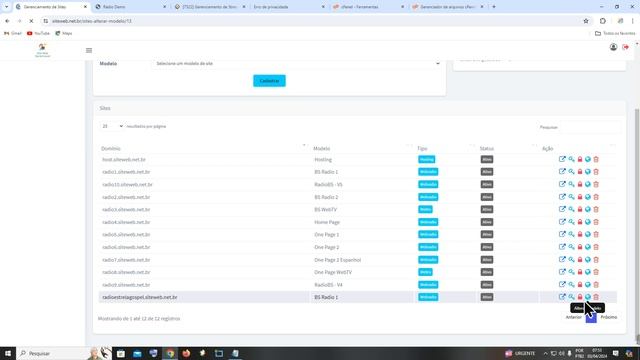The width and height of the screenshot is (640, 360).
Task: Delete radio10.siteweb.net.br with trash icon
Action: (x=596, y=184)
